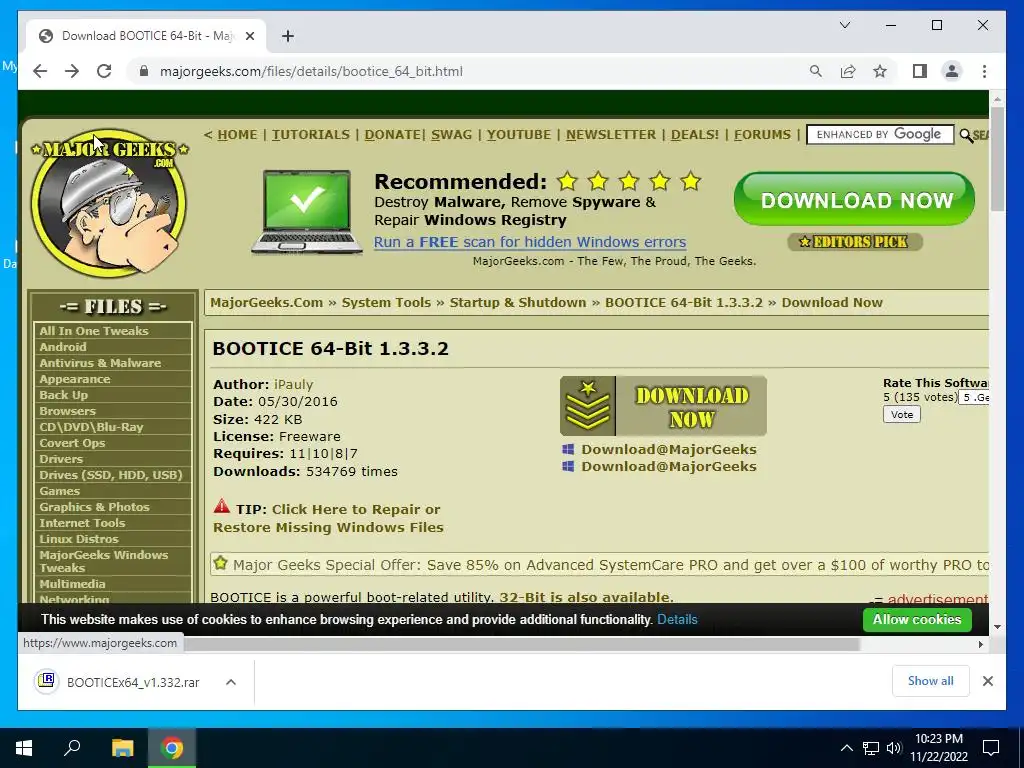Open the NEWSLETTER menu link
Screen dimensions: 1024x768
pyautogui.click(x=611, y=135)
